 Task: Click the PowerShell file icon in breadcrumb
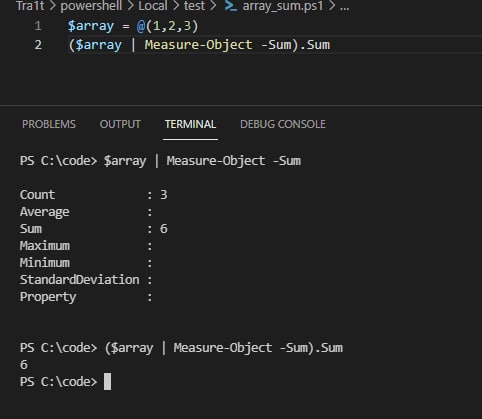231,6
